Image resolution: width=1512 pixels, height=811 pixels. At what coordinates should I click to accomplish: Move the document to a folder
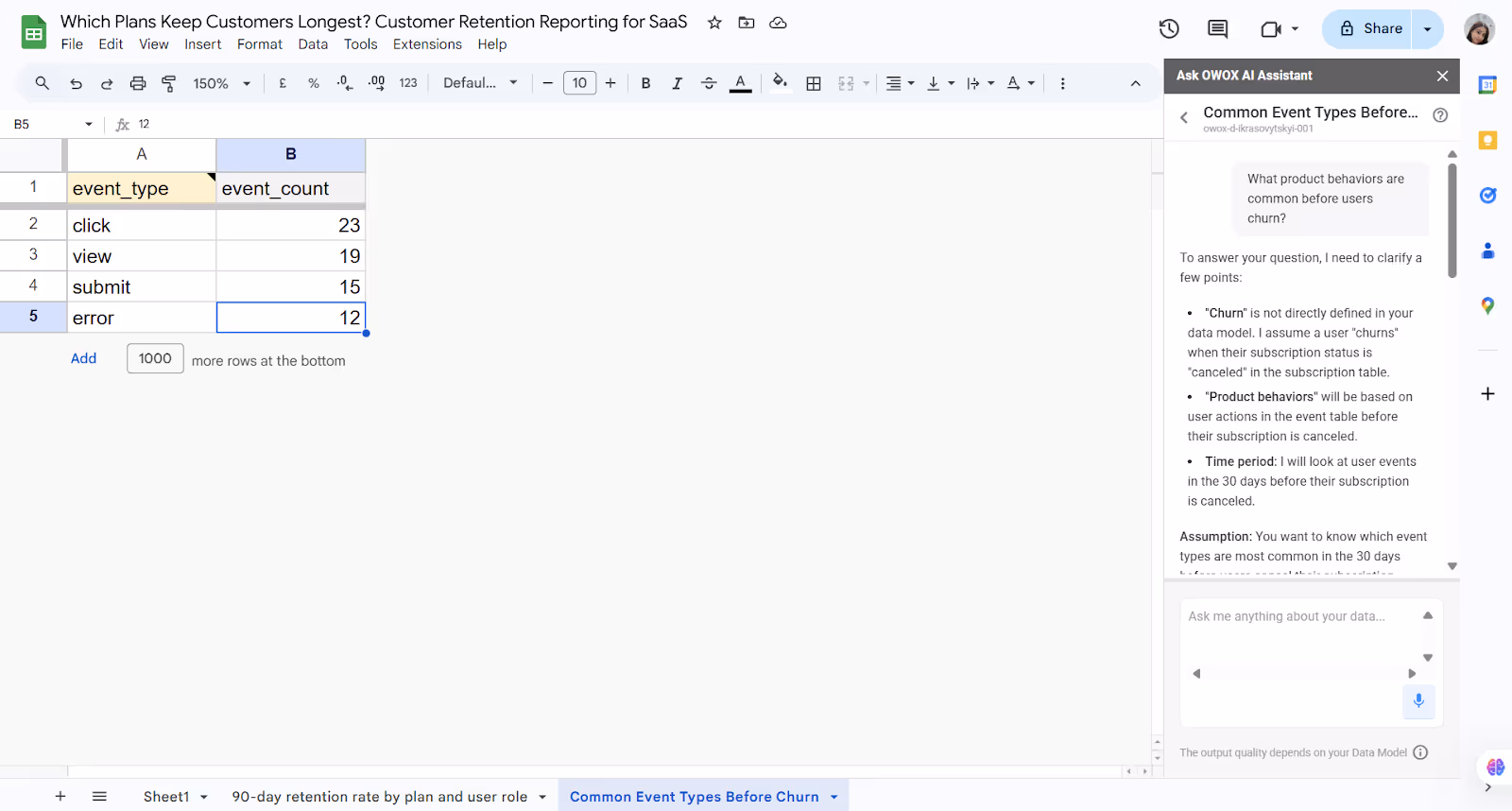(x=747, y=23)
